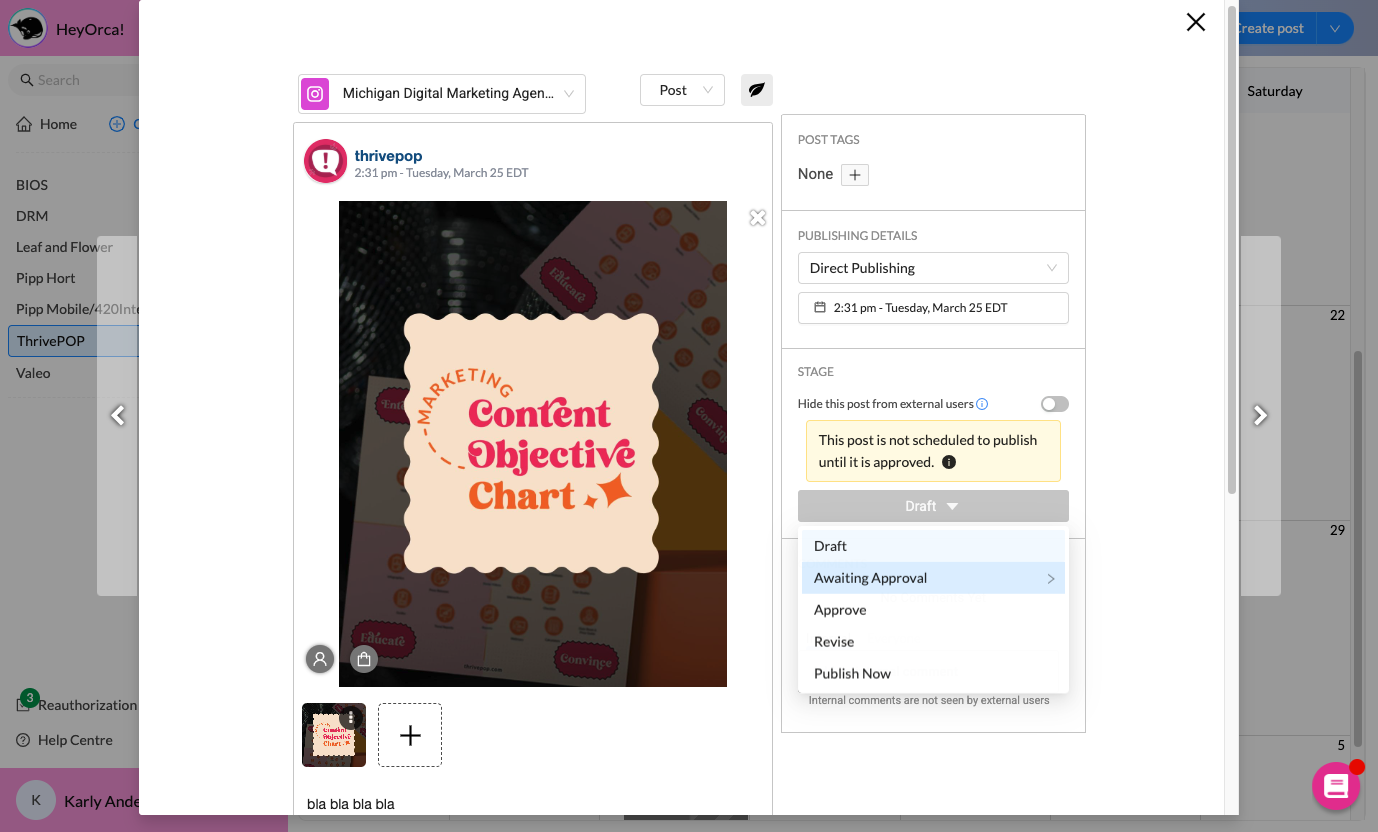Add a post tag with plus button
Image resolution: width=1378 pixels, height=832 pixels.
855,175
